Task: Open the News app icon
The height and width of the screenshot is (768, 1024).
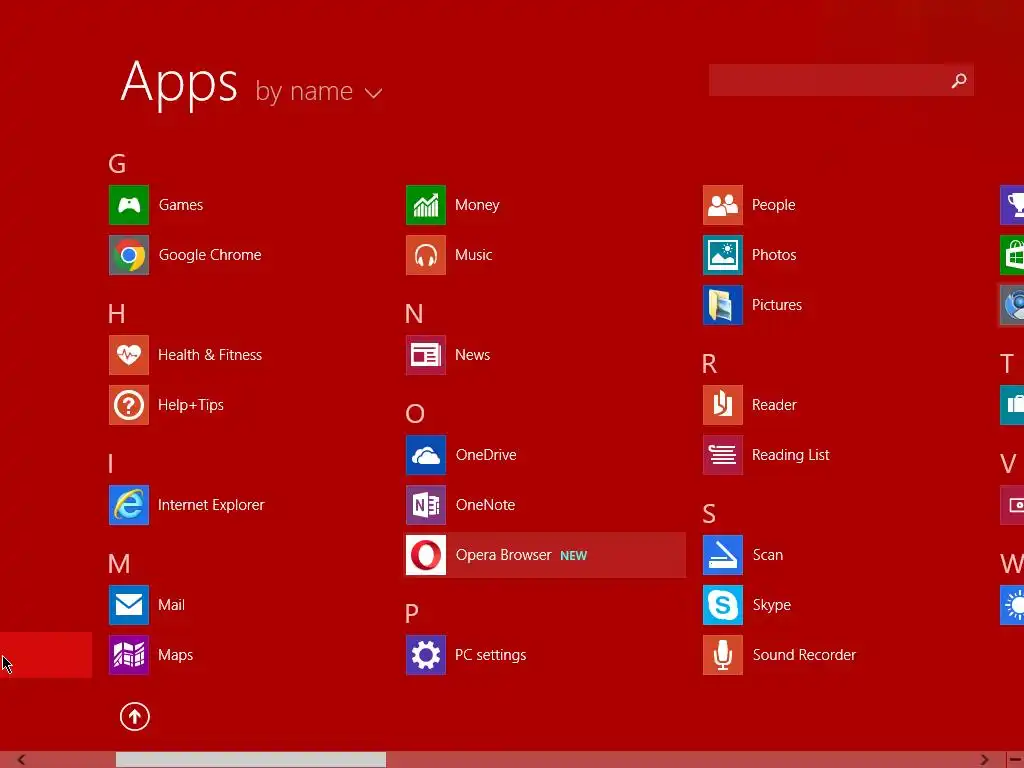Action: click(426, 355)
